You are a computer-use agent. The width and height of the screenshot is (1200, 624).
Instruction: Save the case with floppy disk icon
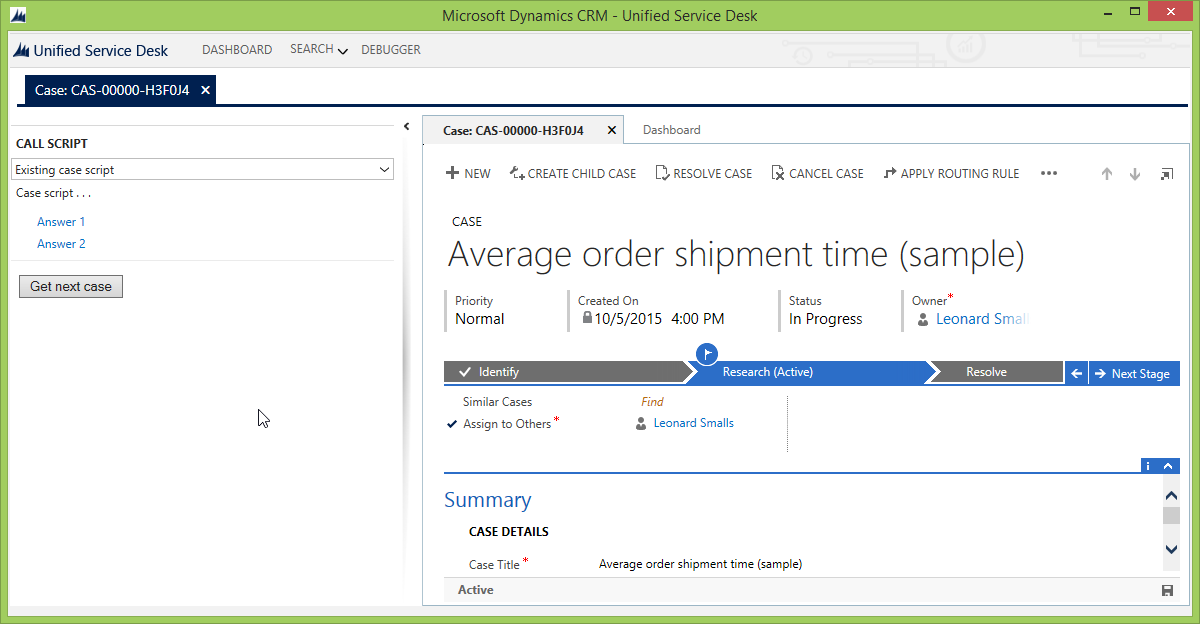coord(1167,590)
